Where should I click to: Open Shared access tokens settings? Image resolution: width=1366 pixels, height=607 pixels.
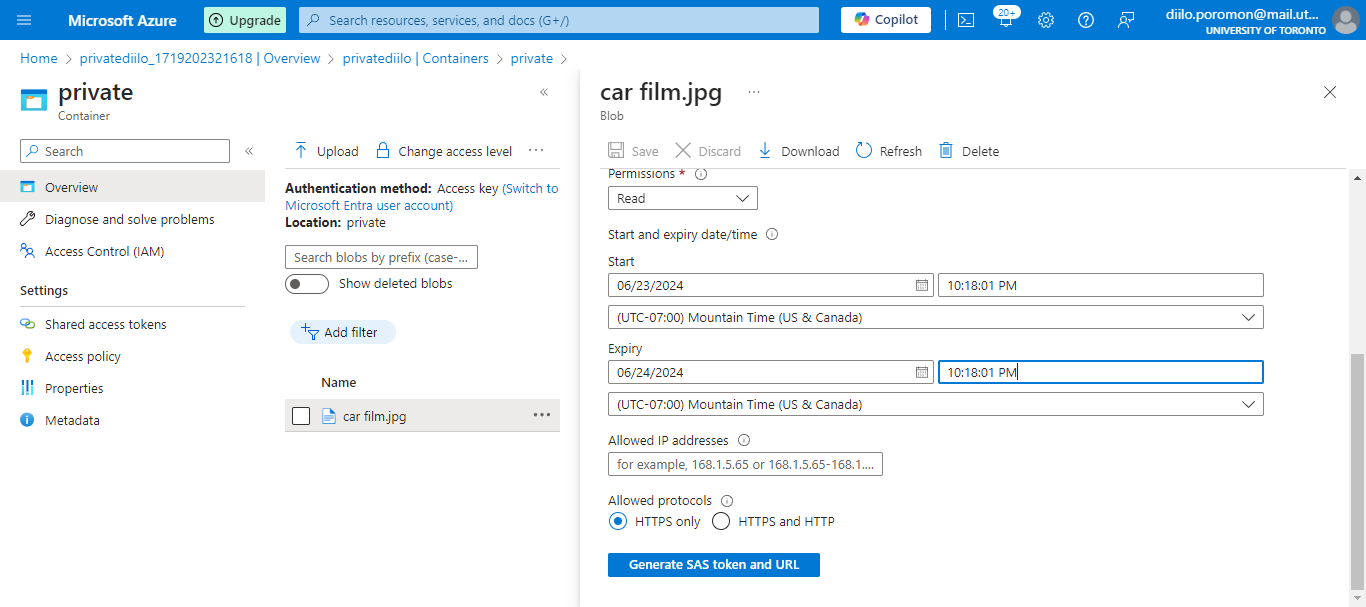tap(105, 325)
